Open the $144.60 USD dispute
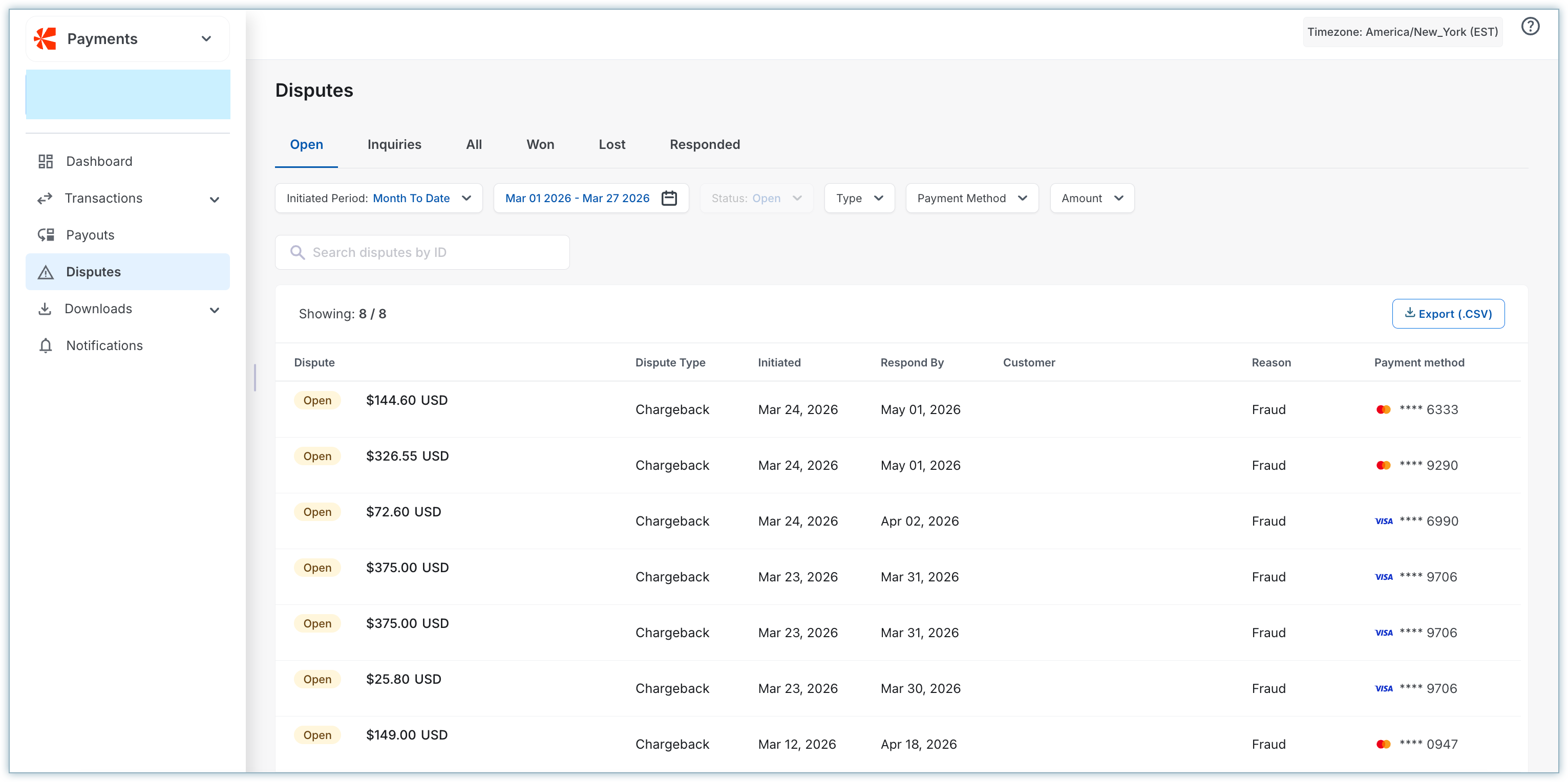Viewport: 1568px width, 782px height. tap(407, 400)
